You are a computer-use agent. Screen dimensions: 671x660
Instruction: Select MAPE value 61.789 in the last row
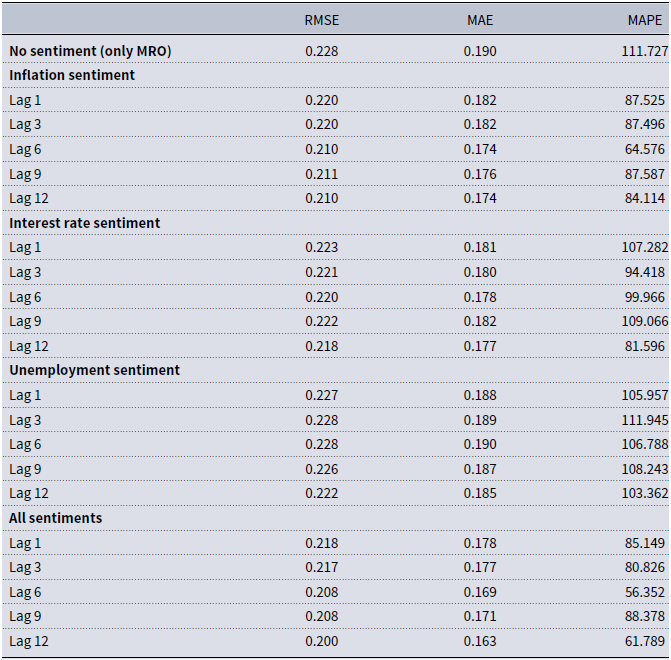[644, 641]
